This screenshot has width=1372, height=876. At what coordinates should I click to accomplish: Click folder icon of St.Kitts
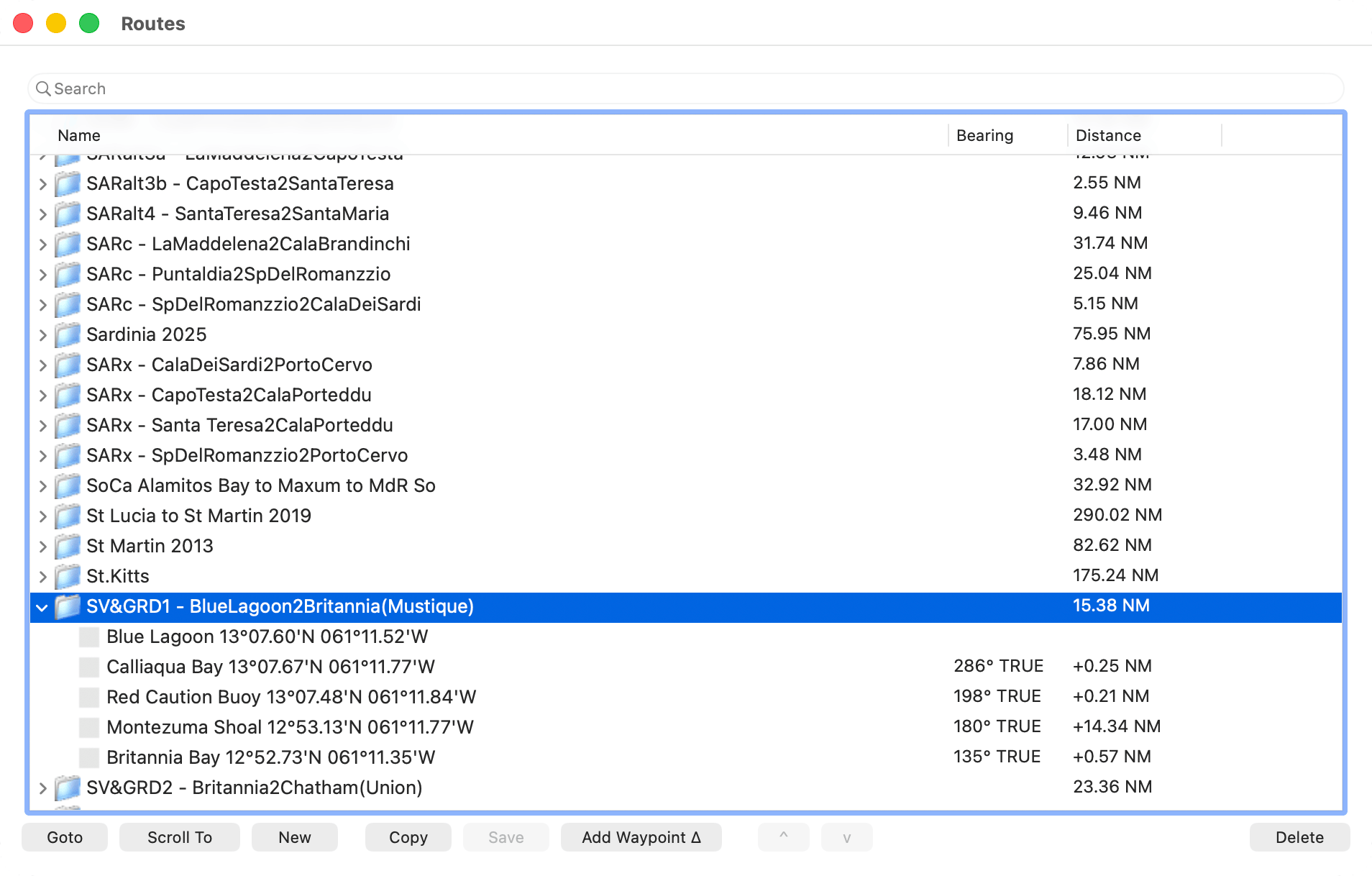tap(68, 577)
